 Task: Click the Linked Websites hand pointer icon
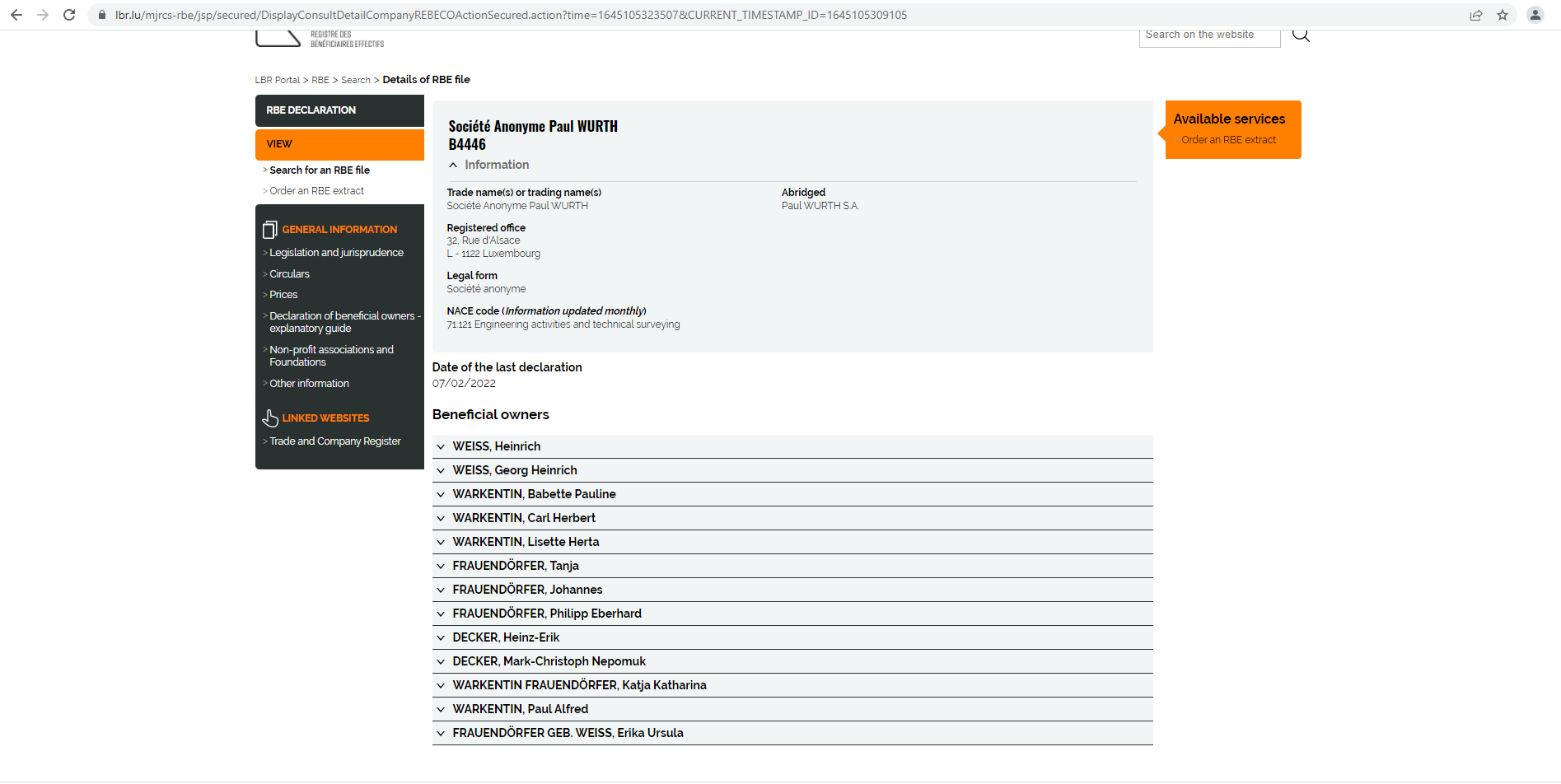270,418
